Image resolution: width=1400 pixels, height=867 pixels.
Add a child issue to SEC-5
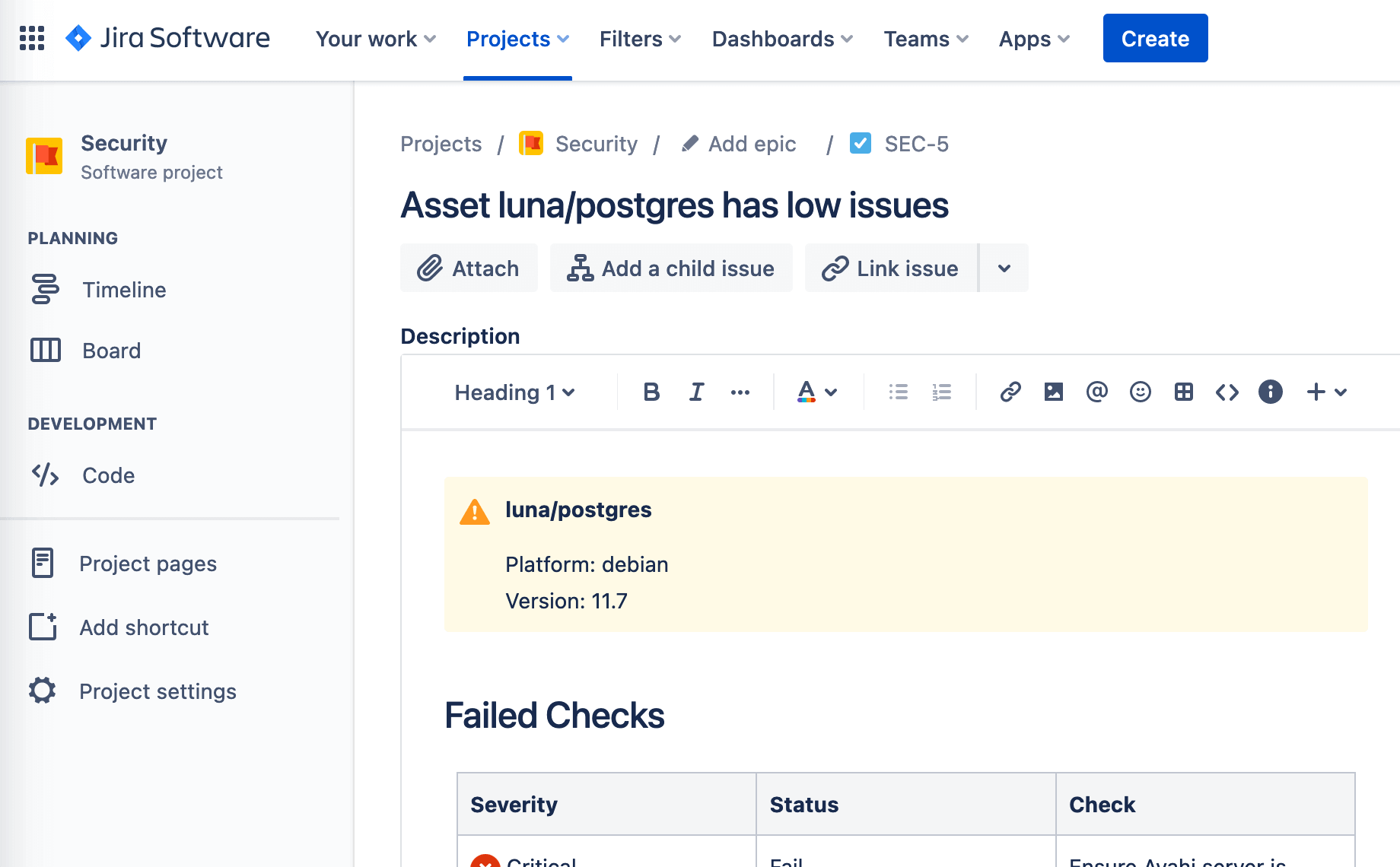[x=670, y=268]
